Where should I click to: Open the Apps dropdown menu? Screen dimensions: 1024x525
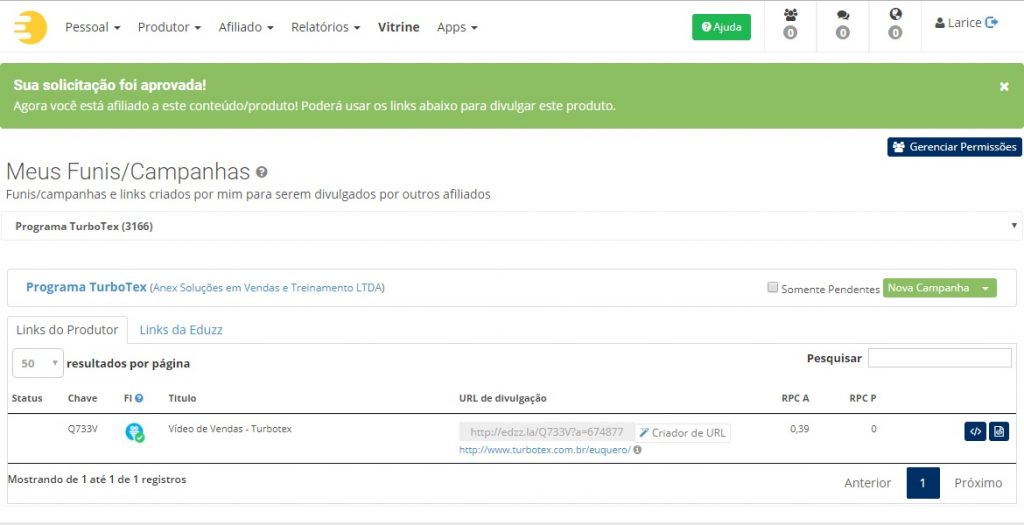[x=457, y=27]
